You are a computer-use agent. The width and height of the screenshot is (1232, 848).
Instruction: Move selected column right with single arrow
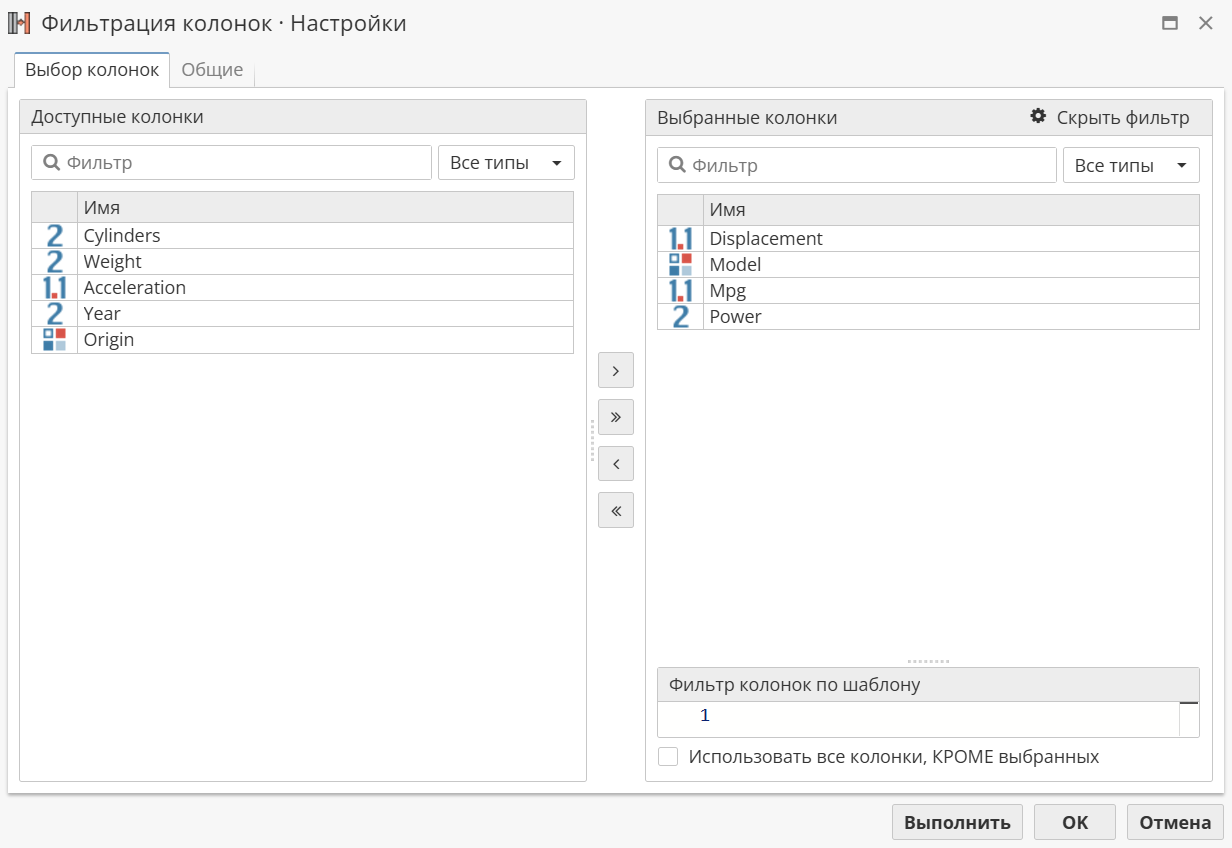pos(615,371)
